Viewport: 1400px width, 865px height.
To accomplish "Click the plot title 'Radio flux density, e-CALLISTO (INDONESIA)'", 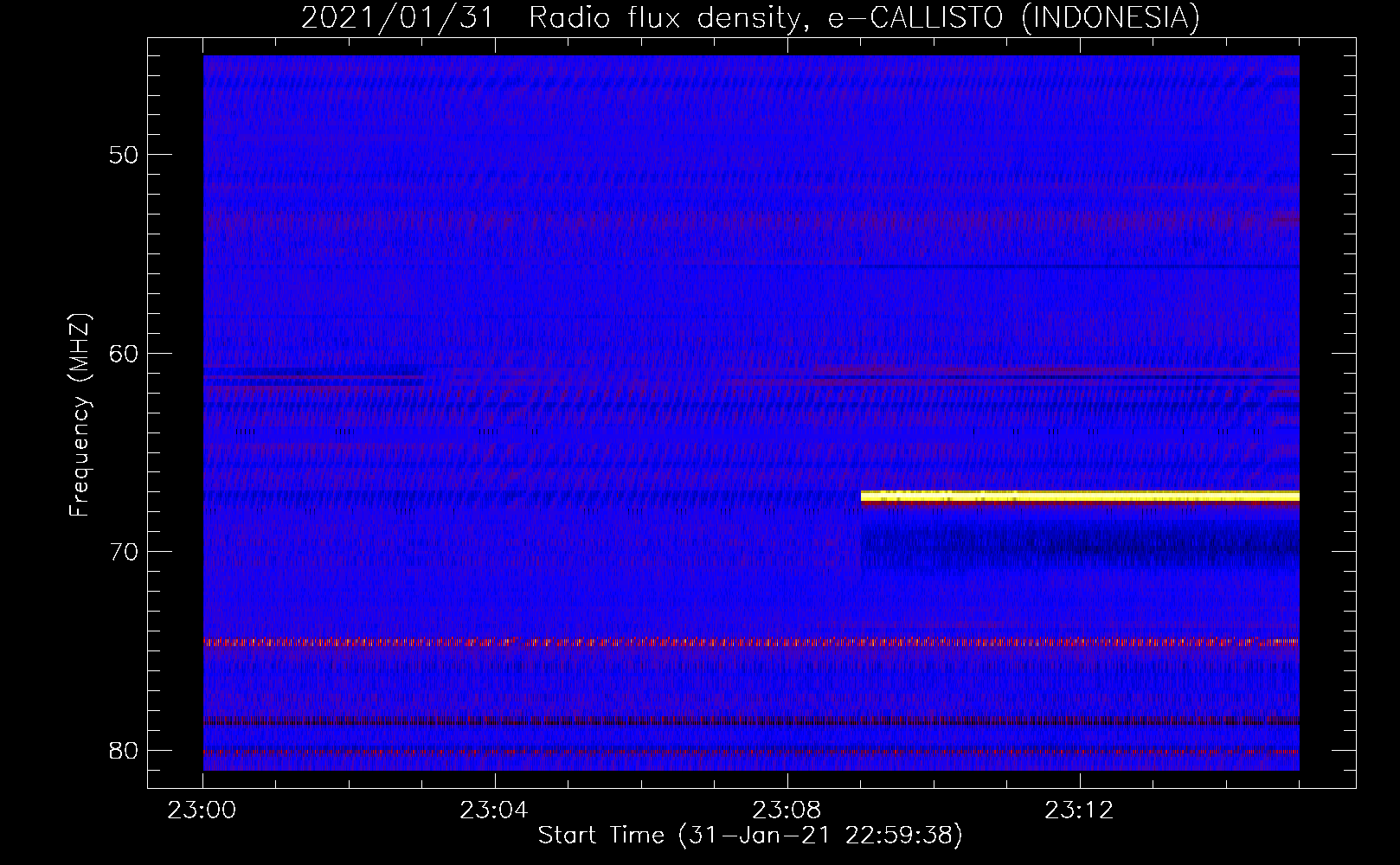I will tap(864, 17).
